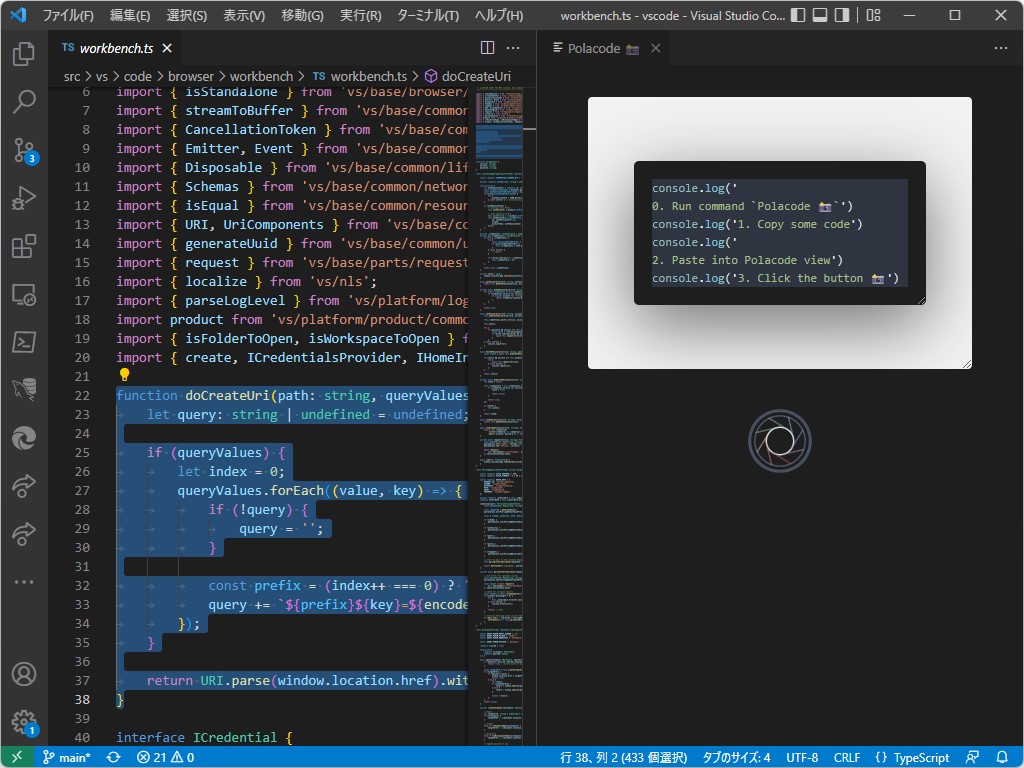Open the breadcrumb dropdown for the browser folder
Image resolution: width=1024 pixels, height=768 pixels.
190,75
